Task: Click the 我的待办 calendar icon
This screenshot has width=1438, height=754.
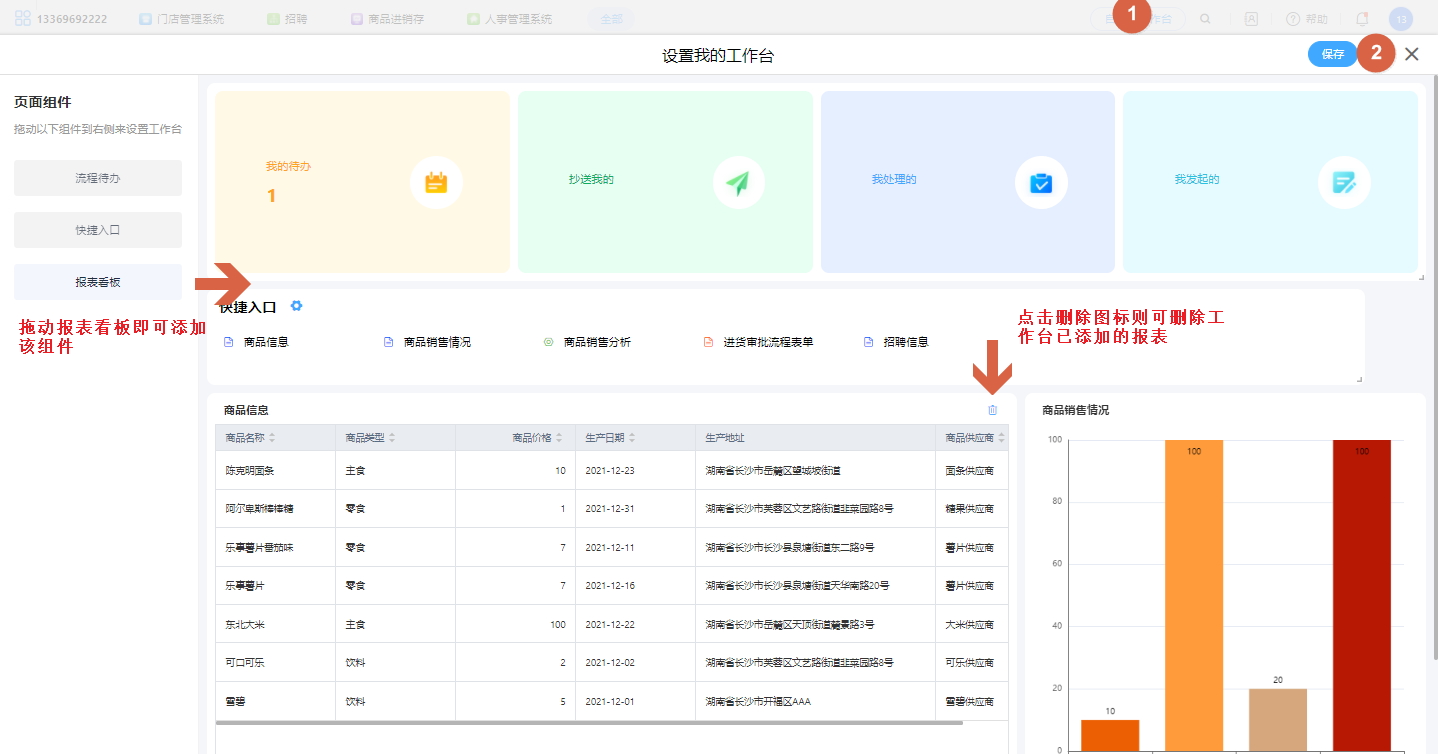Action: point(436,183)
